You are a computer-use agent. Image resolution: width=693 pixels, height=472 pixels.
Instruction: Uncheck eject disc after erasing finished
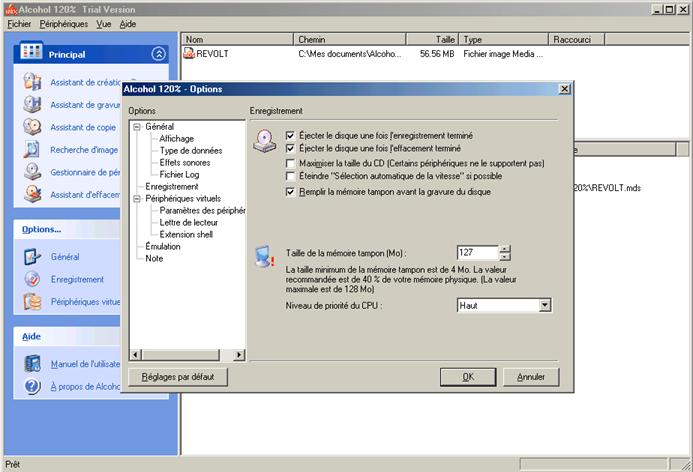[290, 148]
